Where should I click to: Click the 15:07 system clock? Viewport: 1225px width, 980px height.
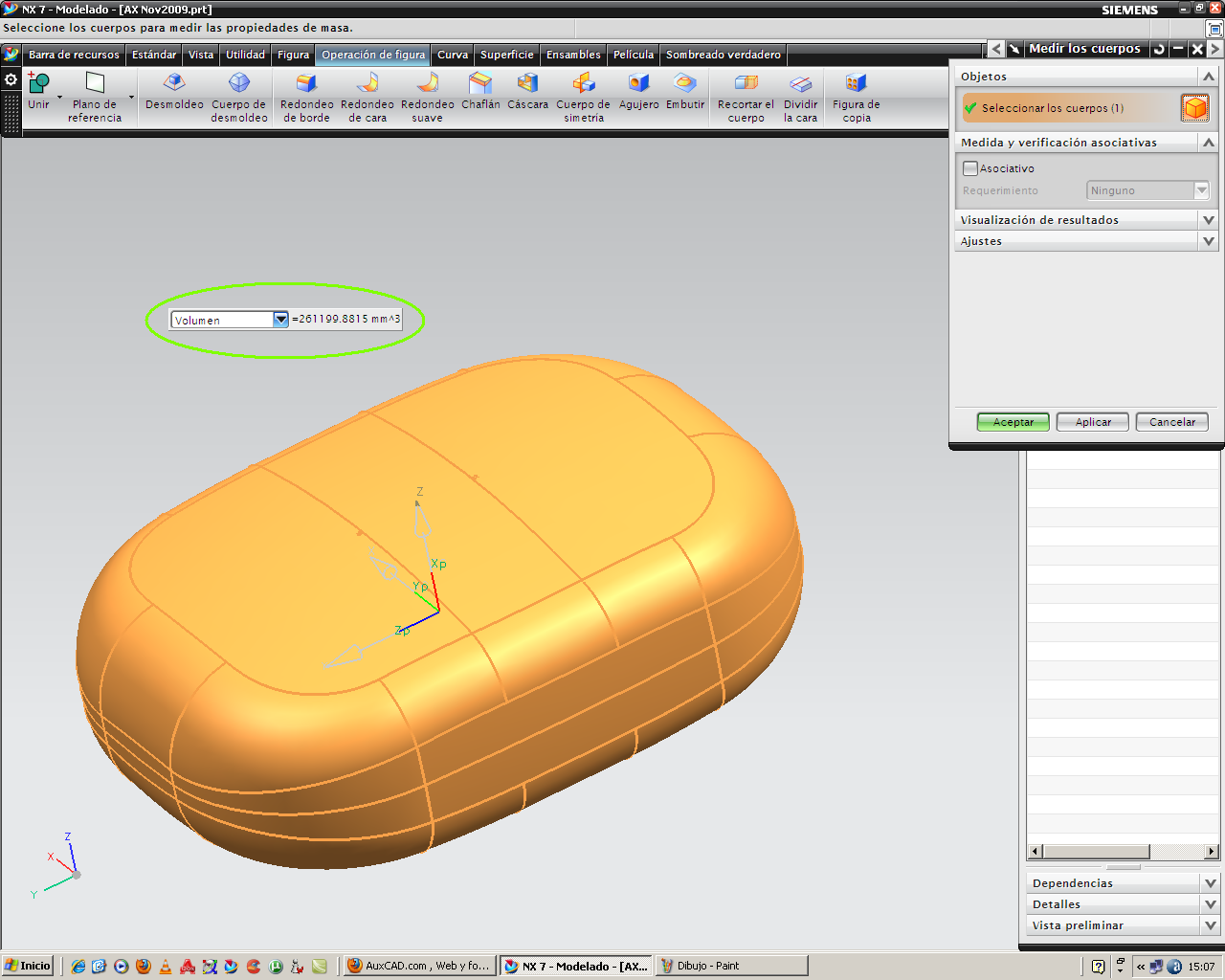pos(1201,967)
